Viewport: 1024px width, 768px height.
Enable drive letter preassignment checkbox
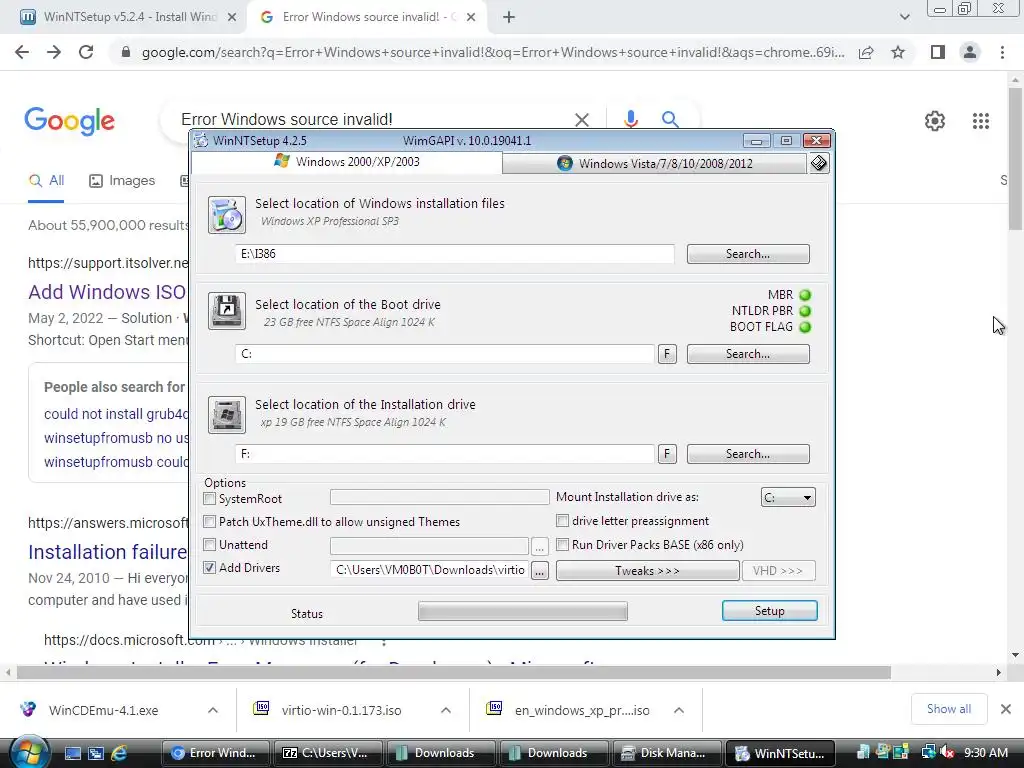pos(562,520)
